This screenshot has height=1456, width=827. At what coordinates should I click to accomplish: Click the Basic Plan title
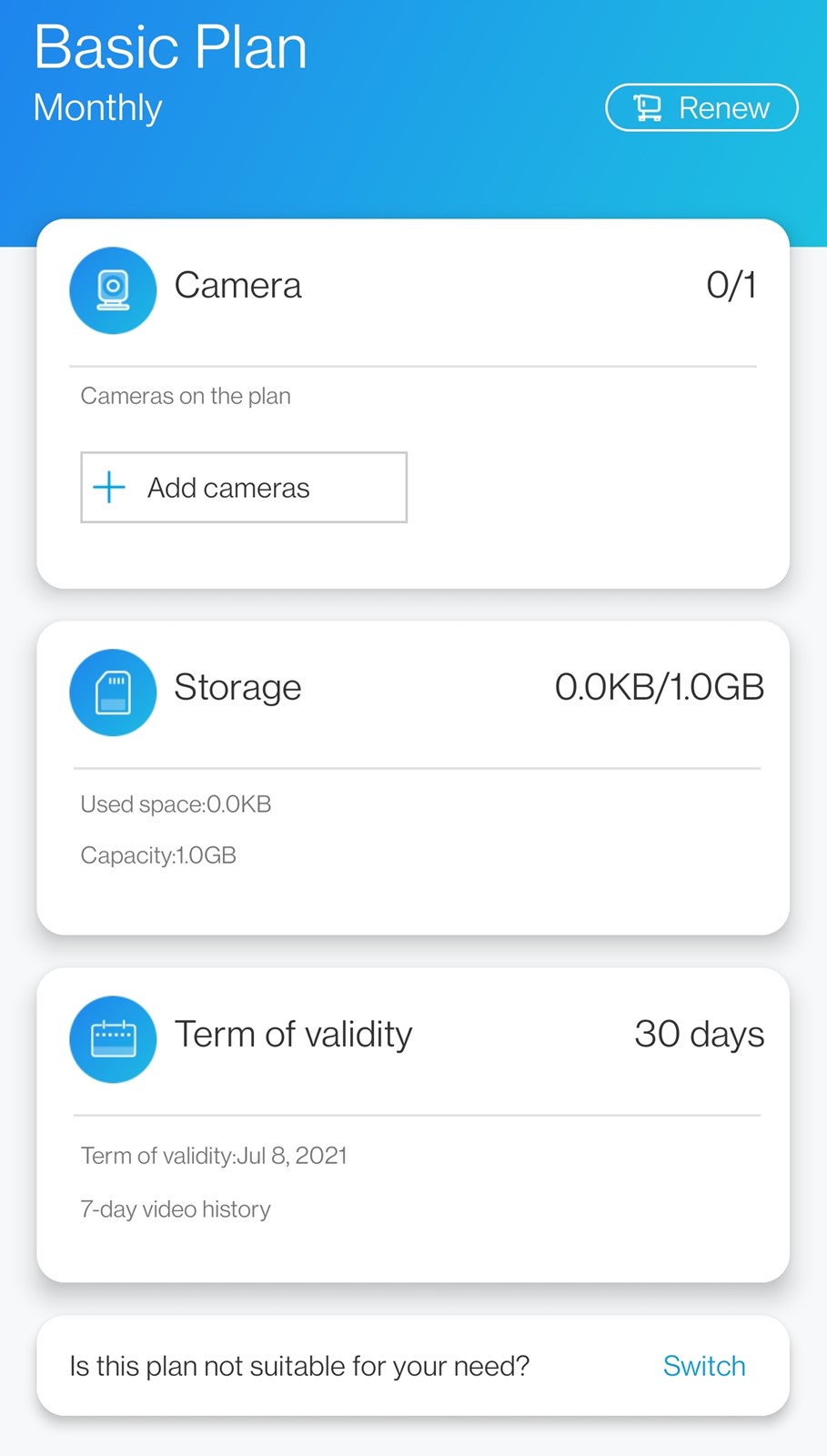click(170, 47)
